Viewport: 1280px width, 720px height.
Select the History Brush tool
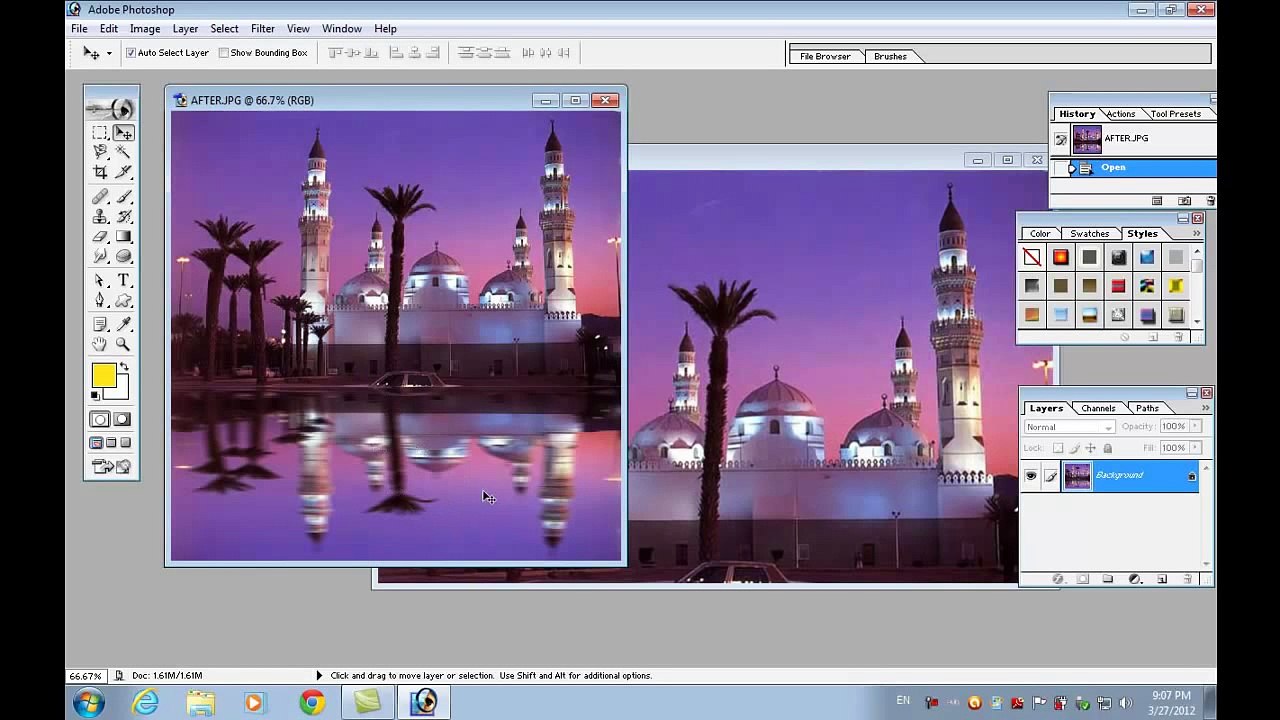(123, 216)
